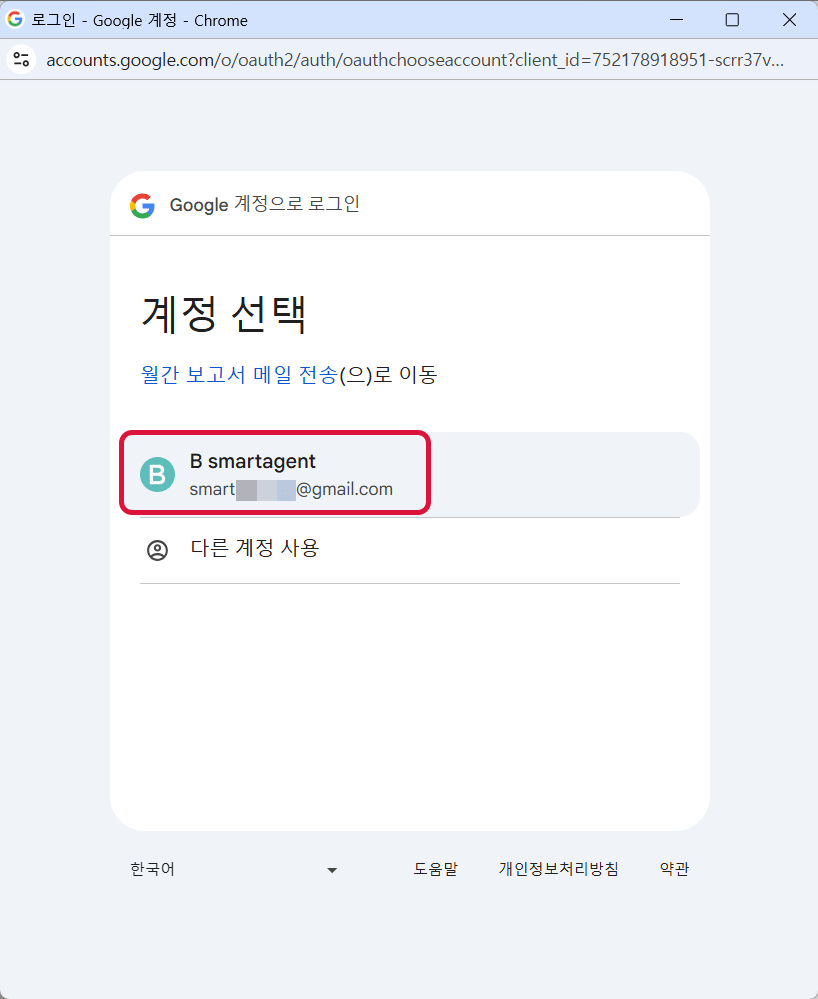The width and height of the screenshot is (818, 999).
Task: Minimize the Chrome login window
Action: click(675, 20)
